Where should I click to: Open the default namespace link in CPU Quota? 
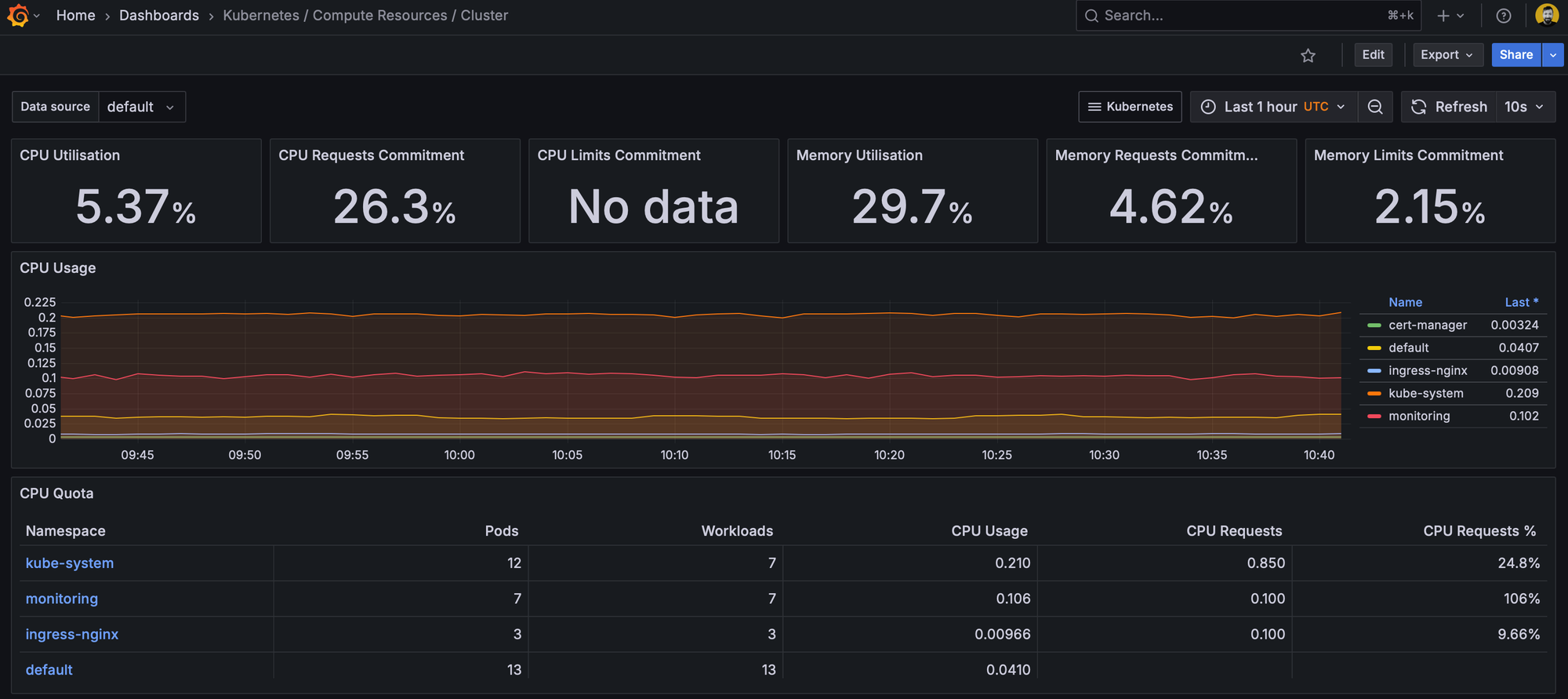[49, 670]
